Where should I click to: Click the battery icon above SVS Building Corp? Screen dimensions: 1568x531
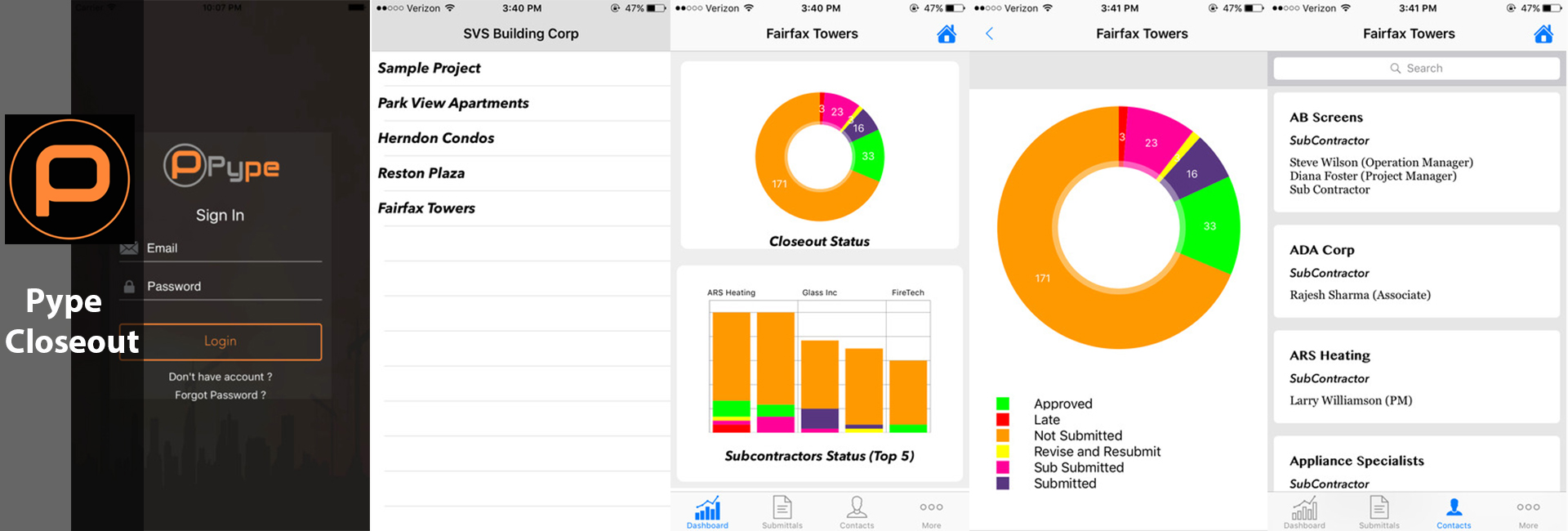(x=657, y=8)
